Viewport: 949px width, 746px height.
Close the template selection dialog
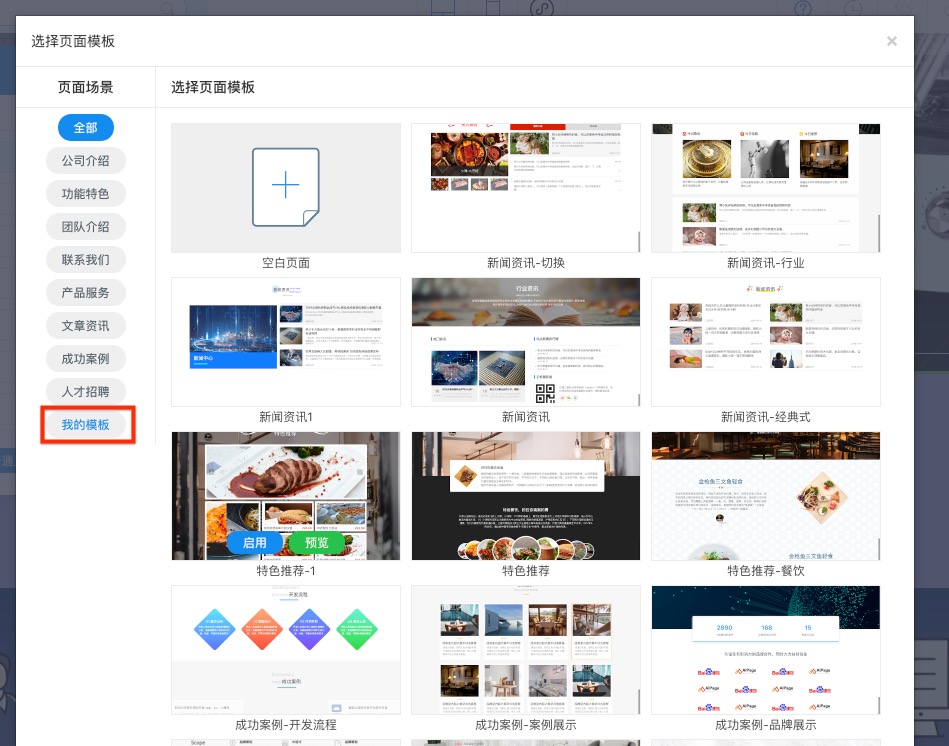coord(891,41)
